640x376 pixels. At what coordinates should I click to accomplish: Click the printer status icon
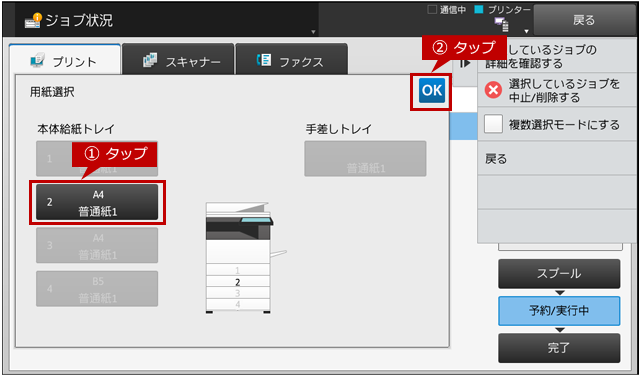tap(502, 24)
